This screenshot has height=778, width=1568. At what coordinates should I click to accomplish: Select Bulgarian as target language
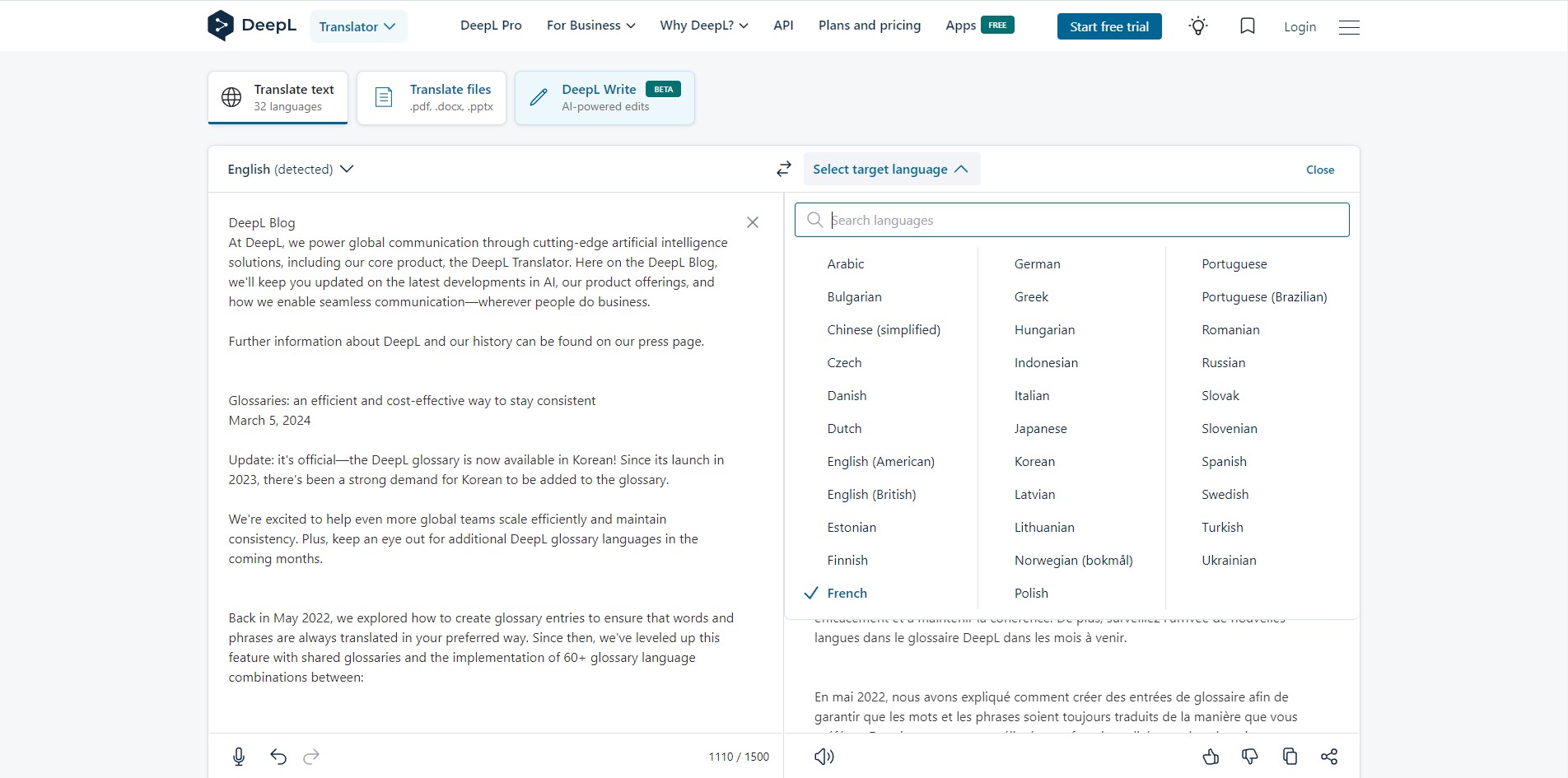[x=854, y=296]
